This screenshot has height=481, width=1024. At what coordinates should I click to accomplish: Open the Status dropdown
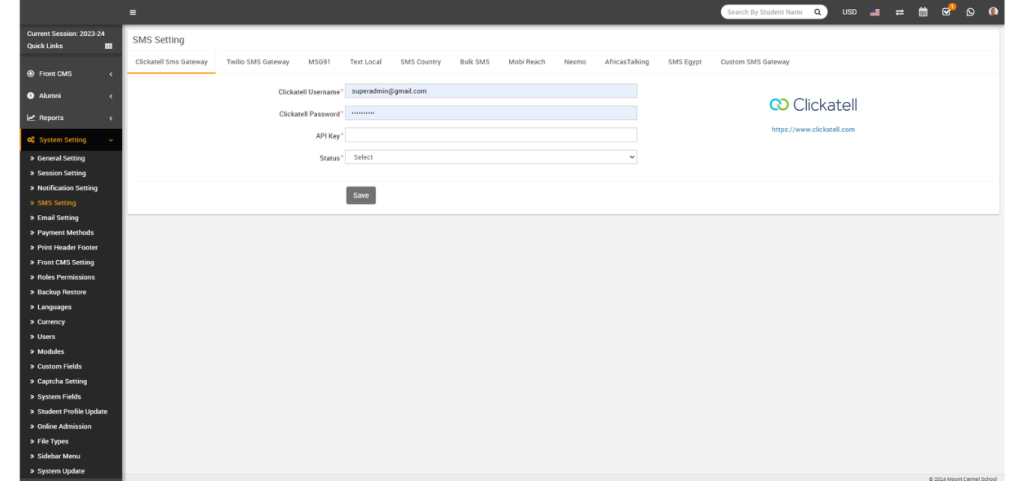point(490,157)
